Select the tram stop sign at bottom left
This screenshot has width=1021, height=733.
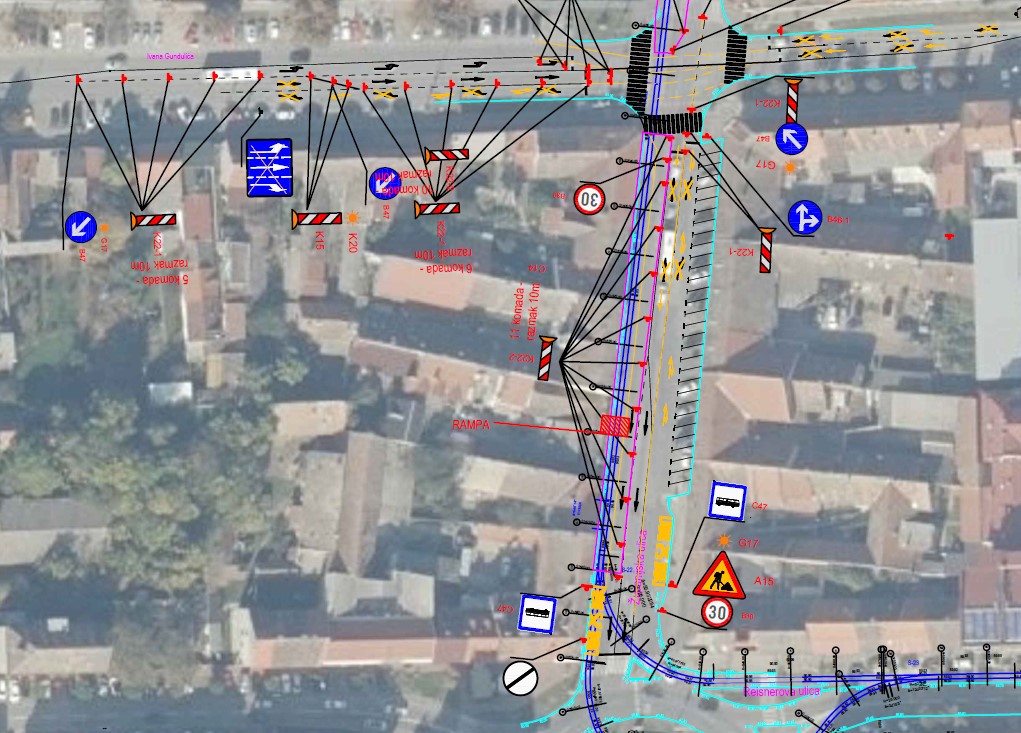[x=536, y=612]
